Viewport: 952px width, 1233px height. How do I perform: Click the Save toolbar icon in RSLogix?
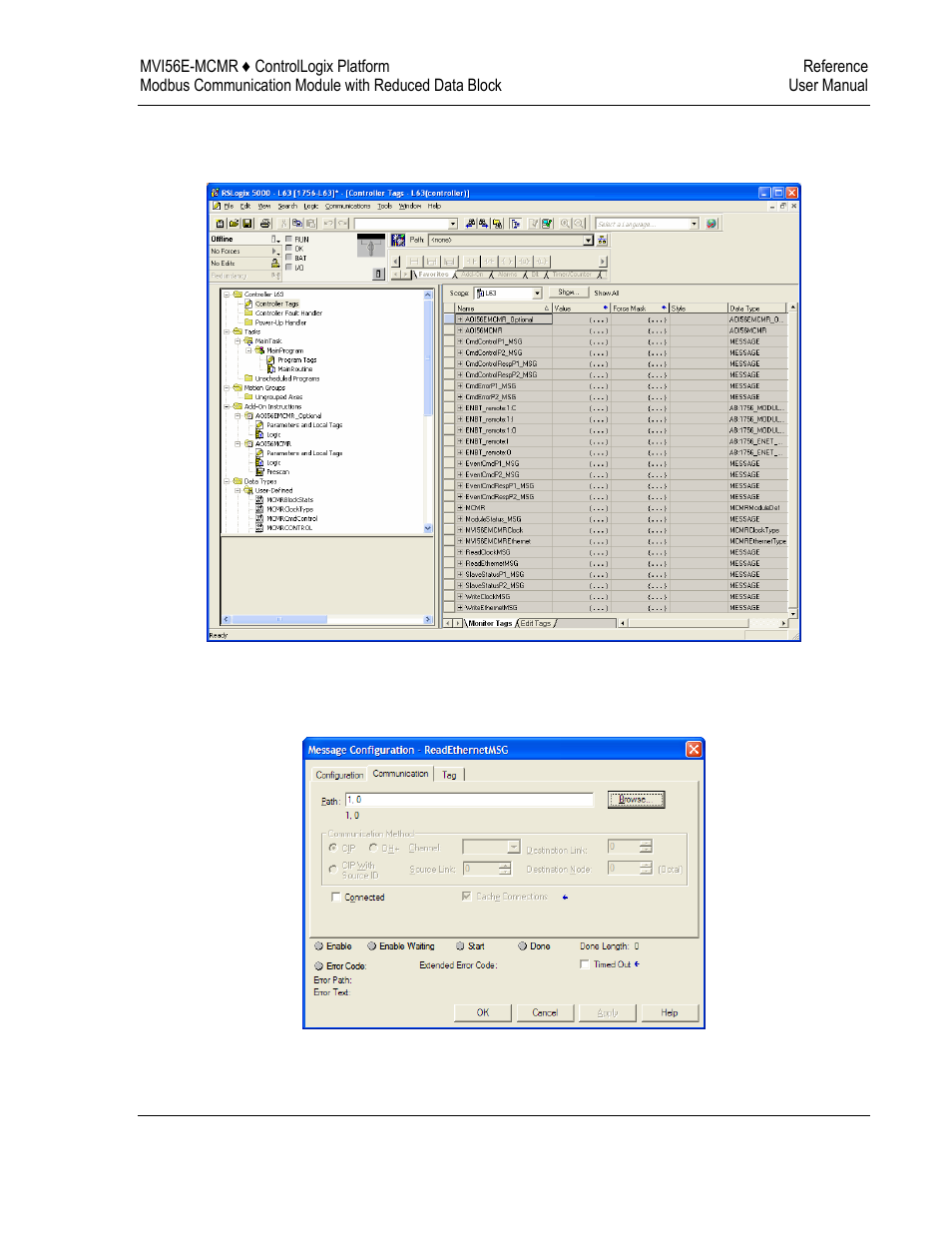247,224
